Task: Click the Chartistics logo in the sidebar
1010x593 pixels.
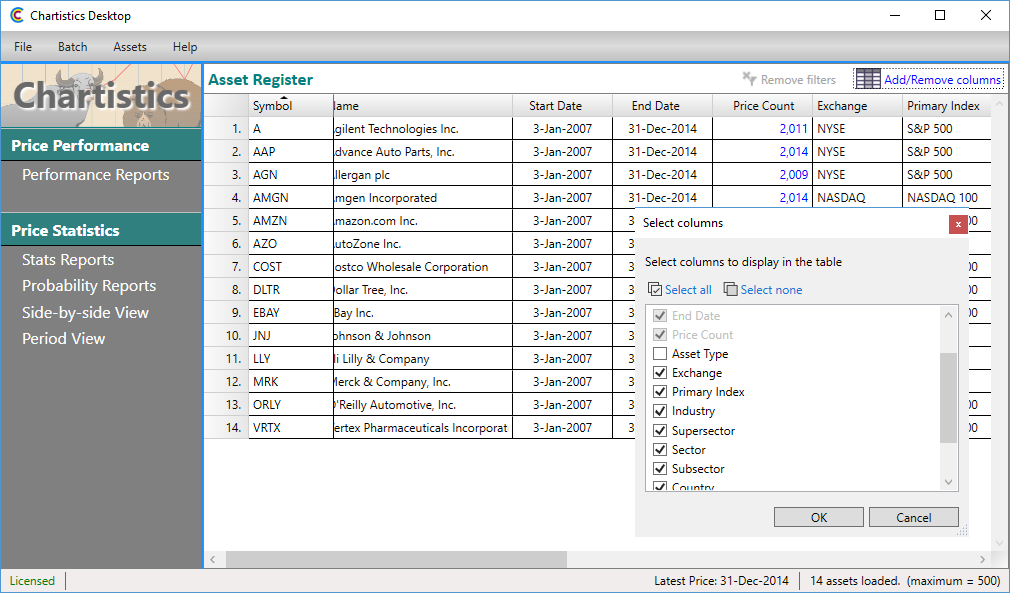Action: pos(100,96)
